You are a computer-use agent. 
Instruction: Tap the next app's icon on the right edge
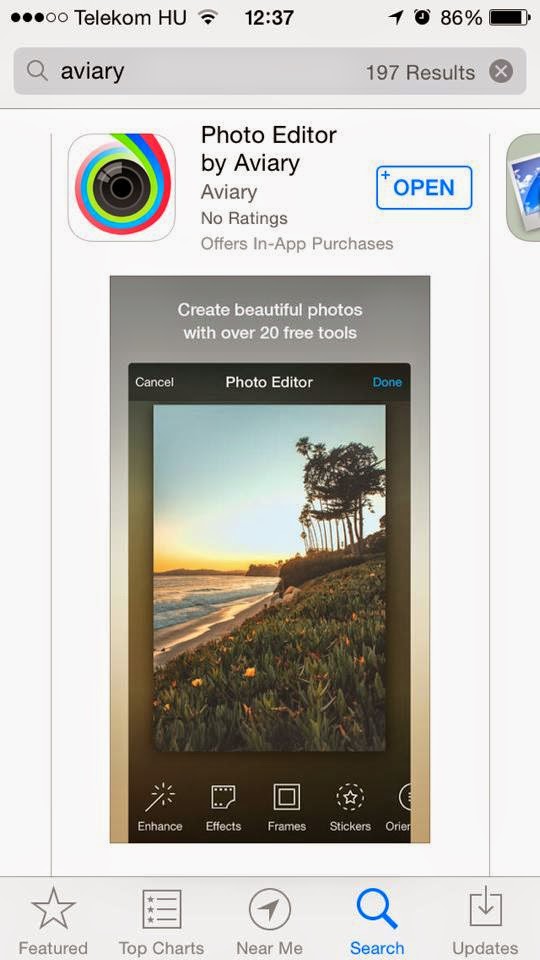click(523, 187)
